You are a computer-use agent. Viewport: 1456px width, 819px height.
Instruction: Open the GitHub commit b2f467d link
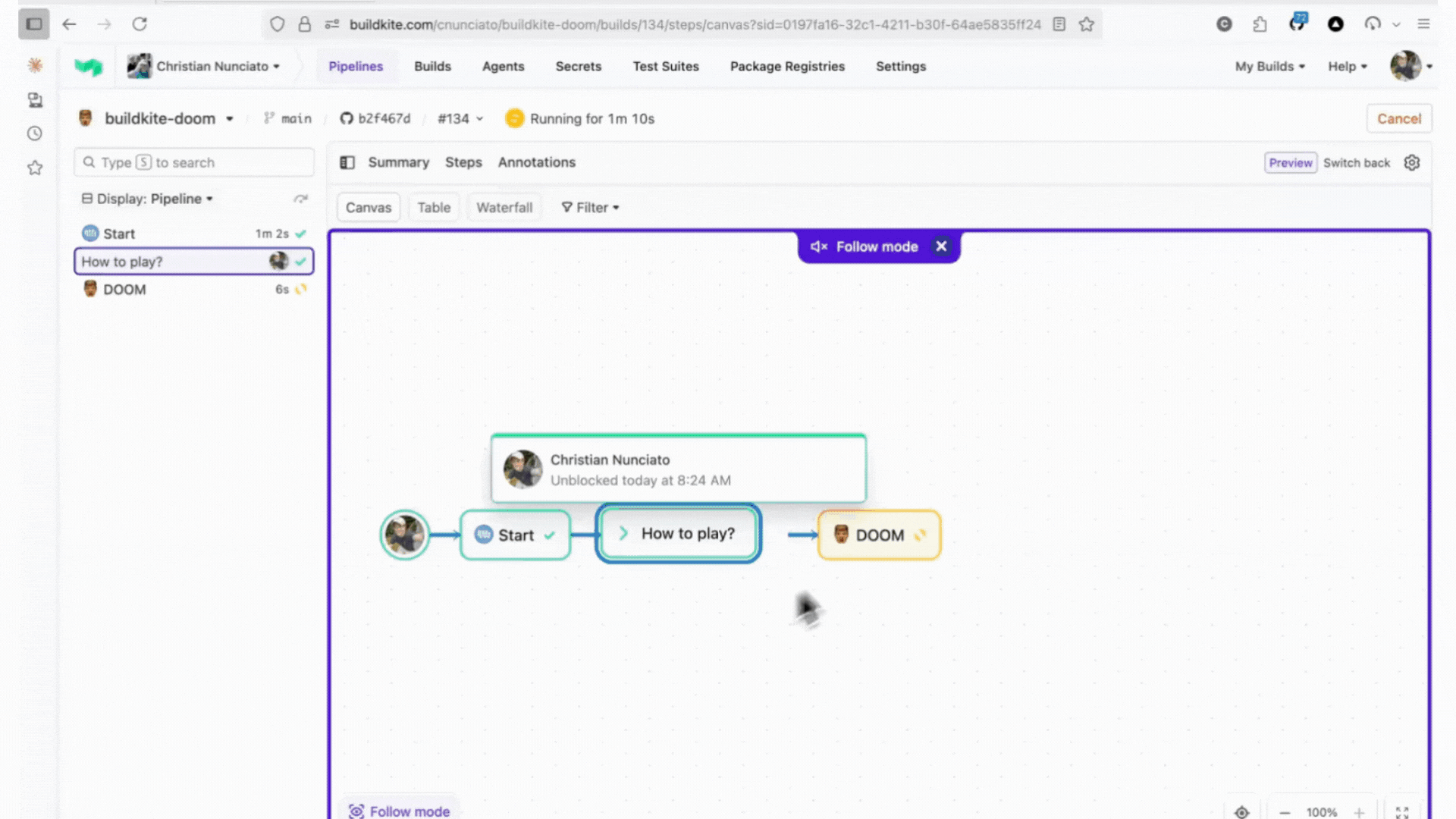(375, 118)
